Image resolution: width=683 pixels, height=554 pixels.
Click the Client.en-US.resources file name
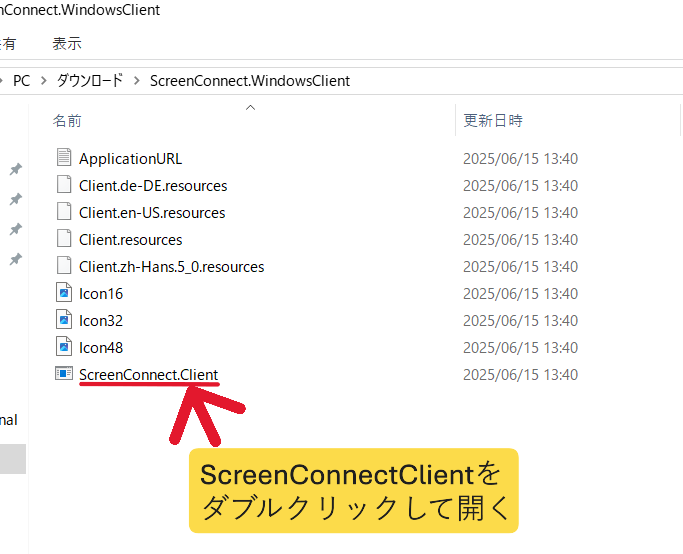[152, 213]
